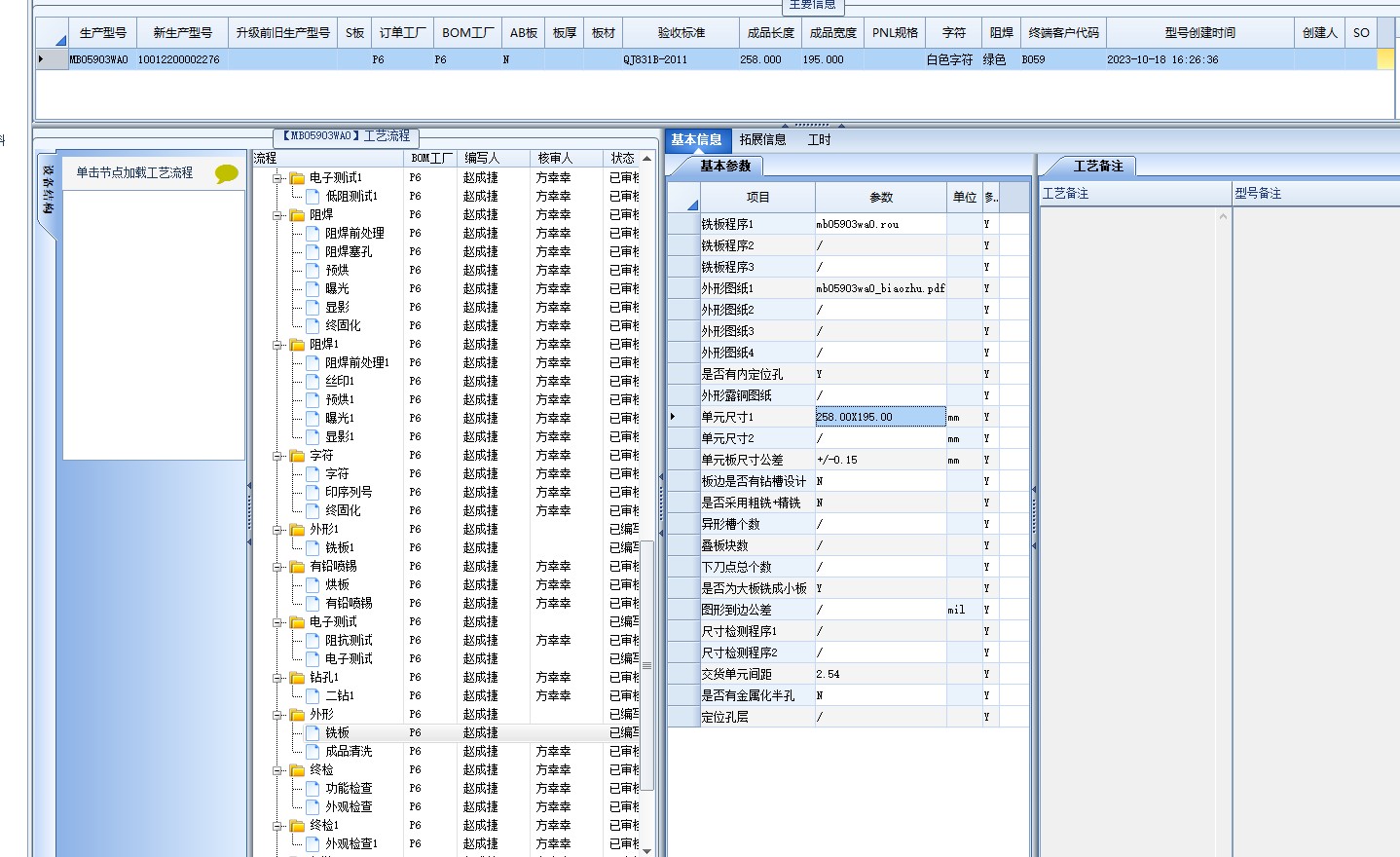This screenshot has height=857, width=1400.
Task: Click the document icon of 功能检查
Action: [313, 789]
